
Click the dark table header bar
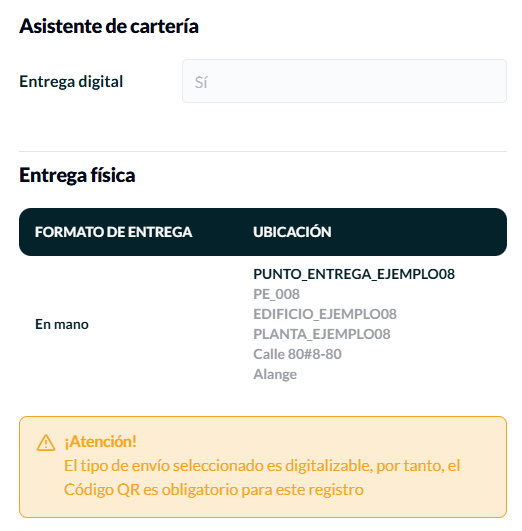(263, 232)
